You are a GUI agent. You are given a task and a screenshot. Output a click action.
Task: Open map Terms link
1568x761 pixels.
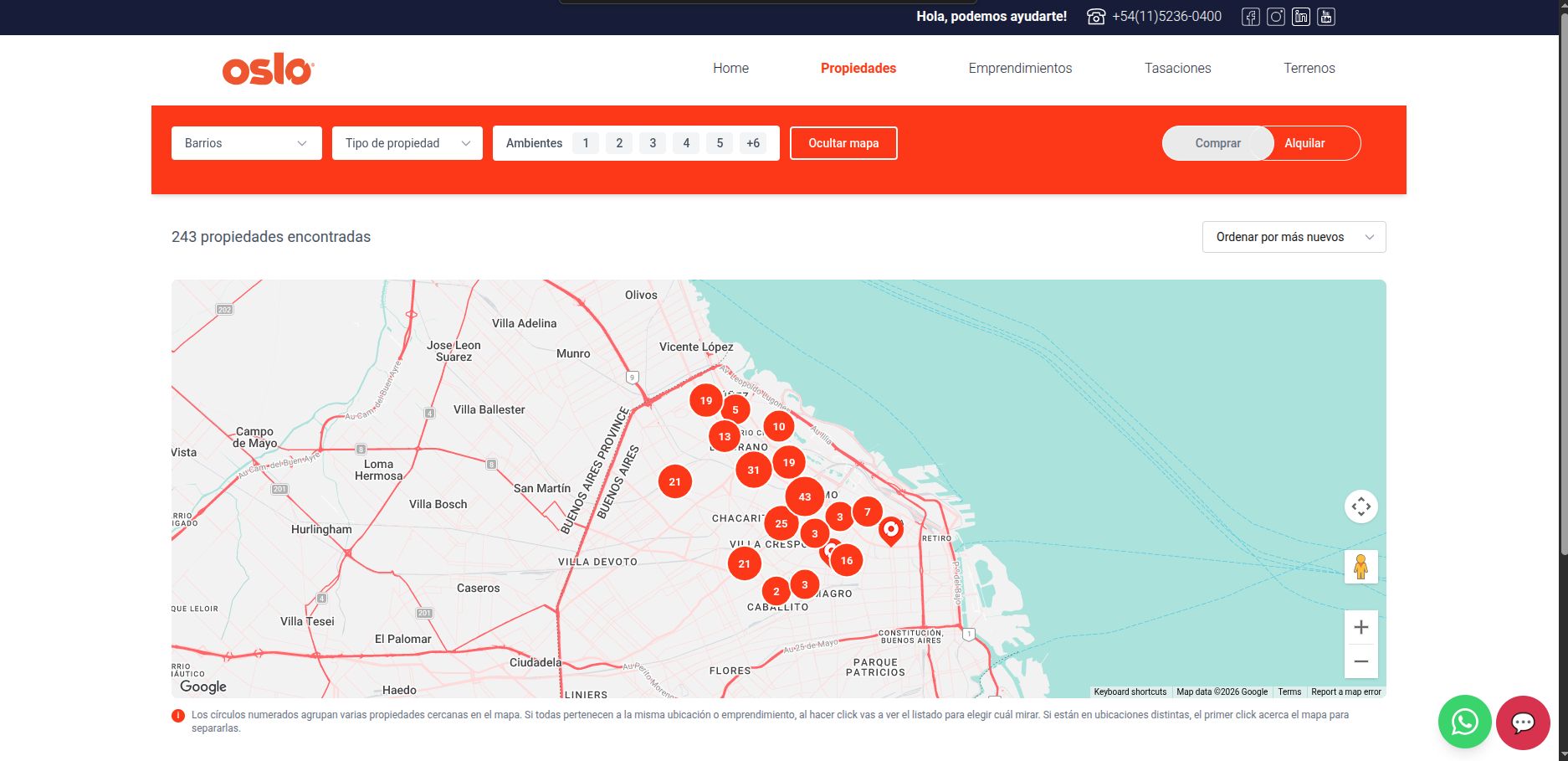(1289, 692)
